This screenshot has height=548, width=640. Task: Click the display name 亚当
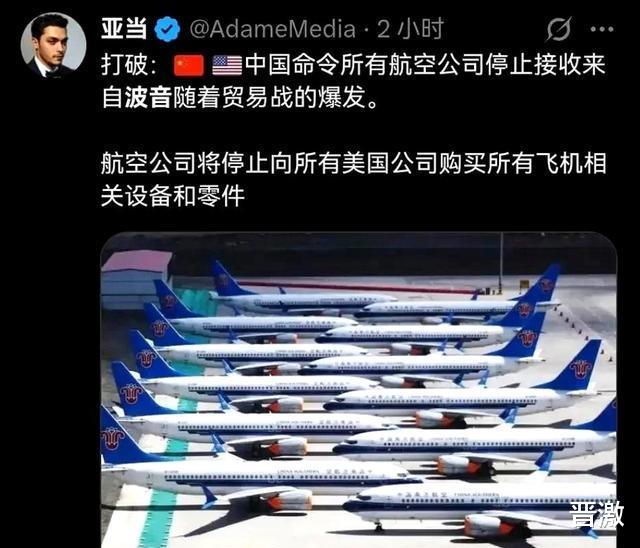[x=124, y=29]
